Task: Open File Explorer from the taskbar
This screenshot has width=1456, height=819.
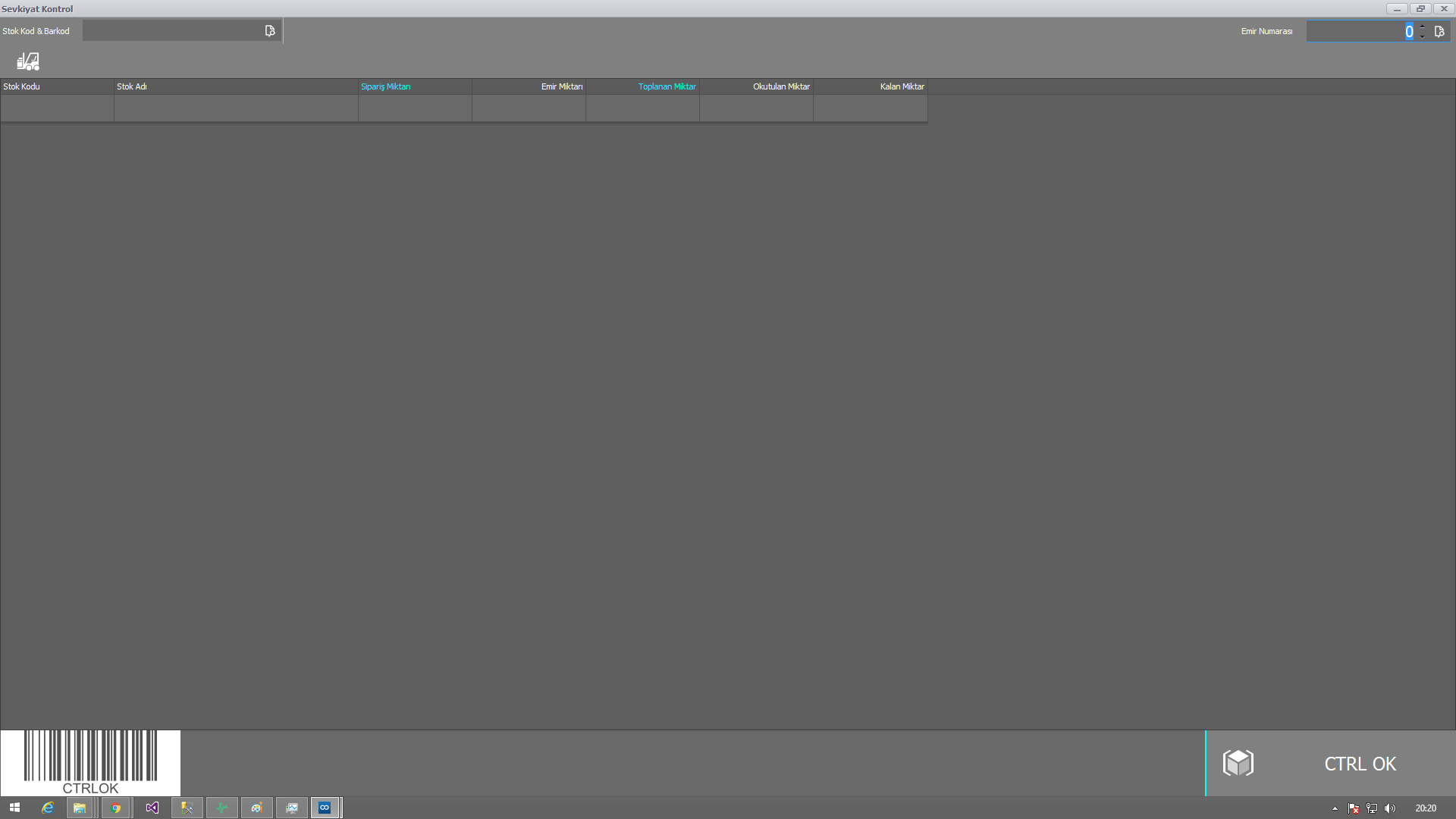Action: click(x=80, y=808)
